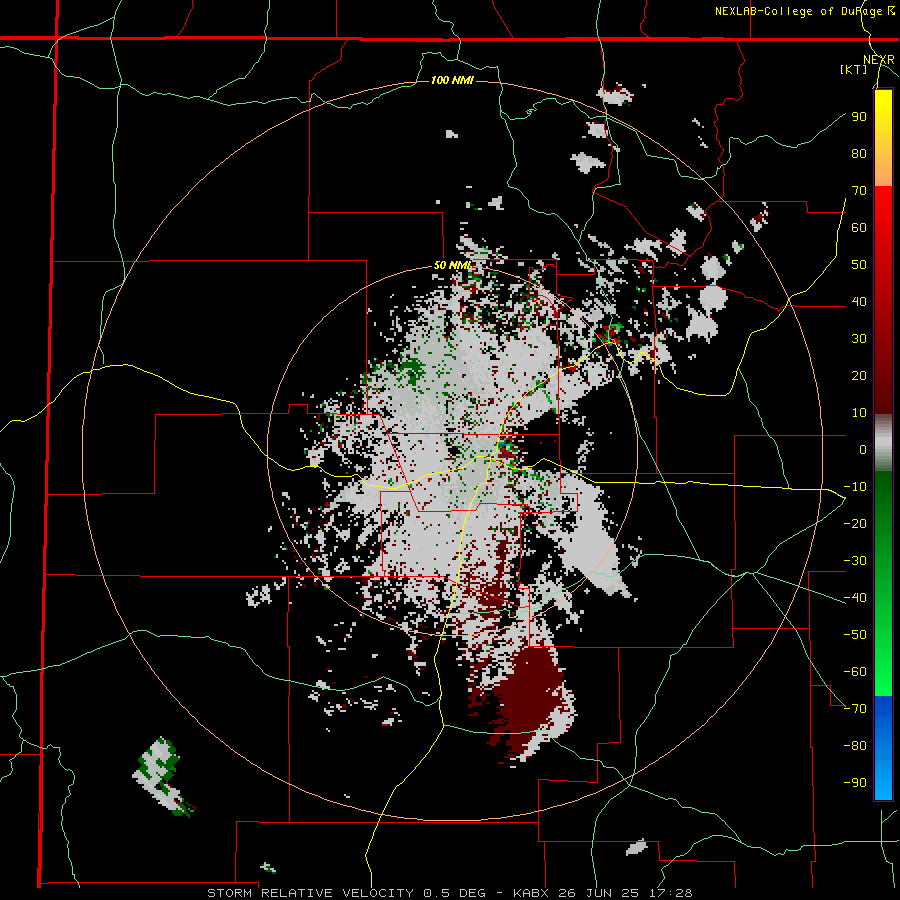The width and height of the screenshot is (900, 900).
Task: Click the 0.5 DEG elevation text in footer
Action: click(455, 893)
